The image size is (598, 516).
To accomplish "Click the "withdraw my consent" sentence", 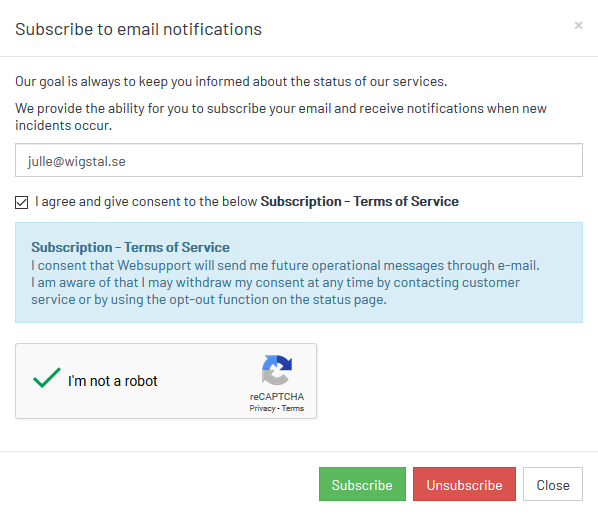I will pyautogui.click(x=275, y=291).
